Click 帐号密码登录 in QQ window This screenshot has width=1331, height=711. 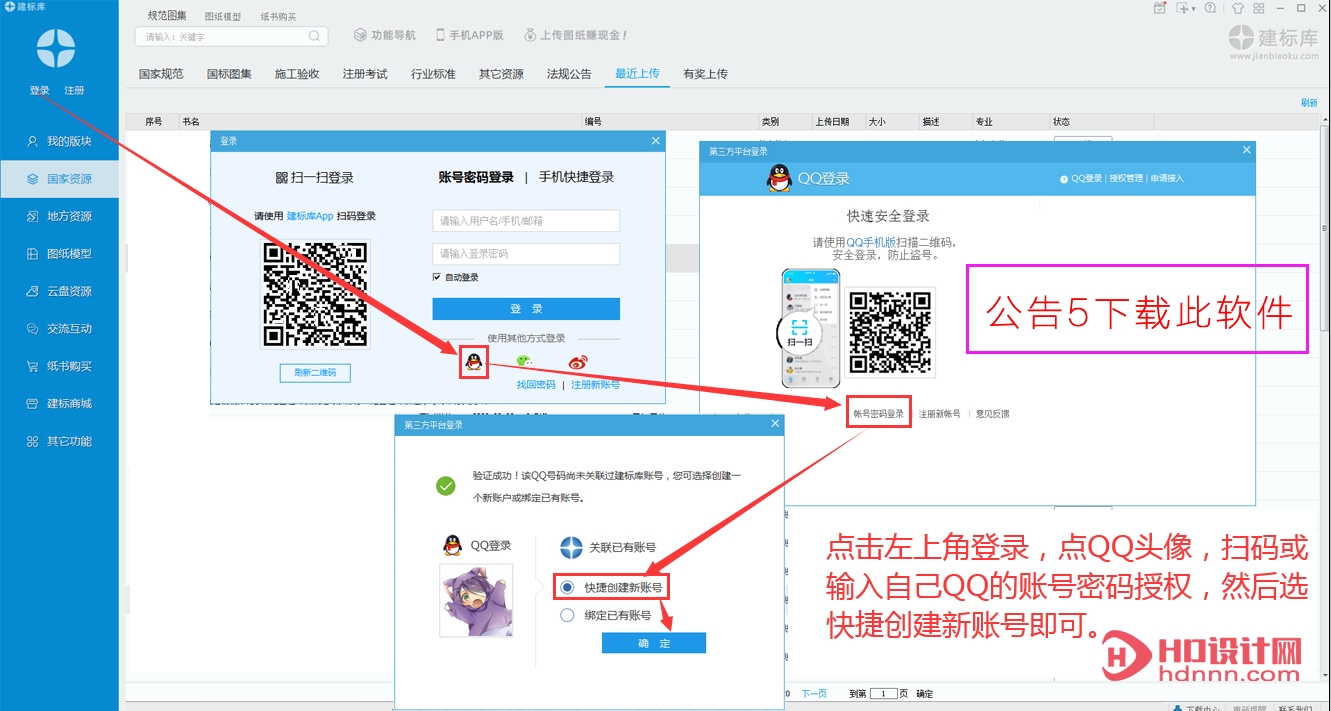coord(879,414)
